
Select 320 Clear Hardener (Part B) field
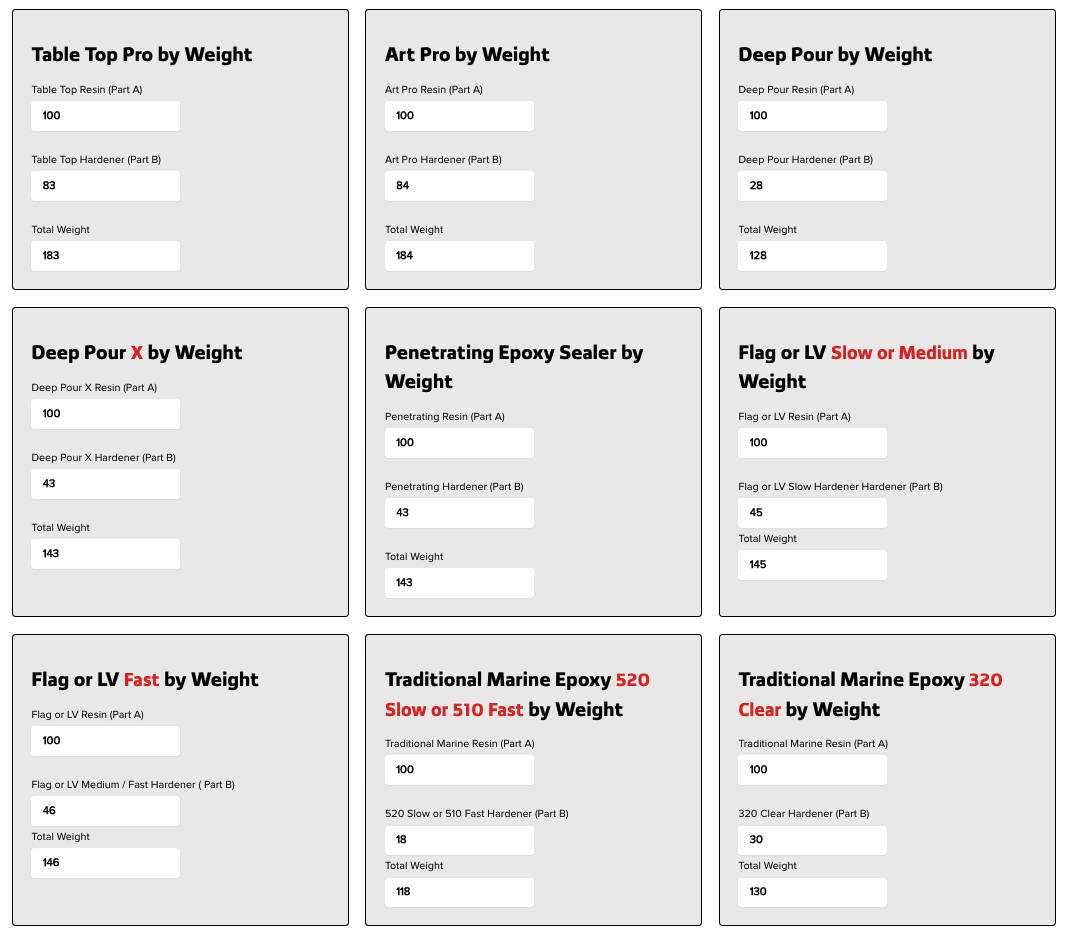(x=813, y=840)
